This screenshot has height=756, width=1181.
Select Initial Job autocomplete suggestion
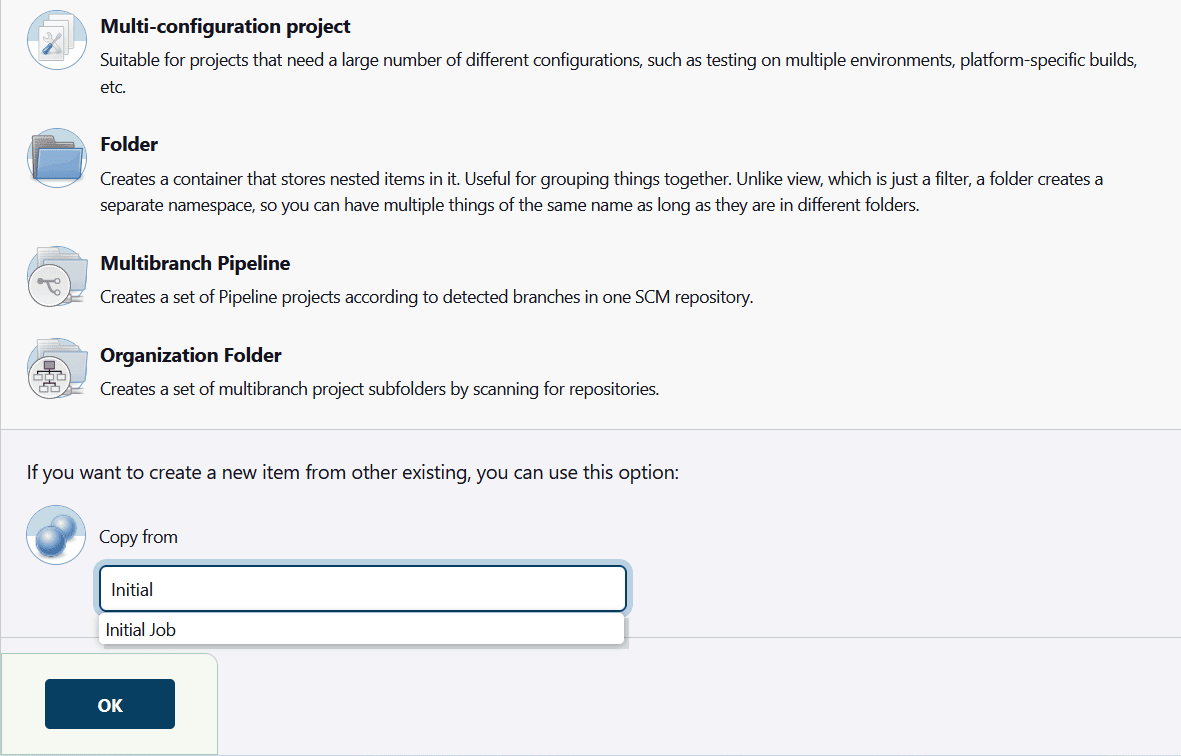coord(362,629)
